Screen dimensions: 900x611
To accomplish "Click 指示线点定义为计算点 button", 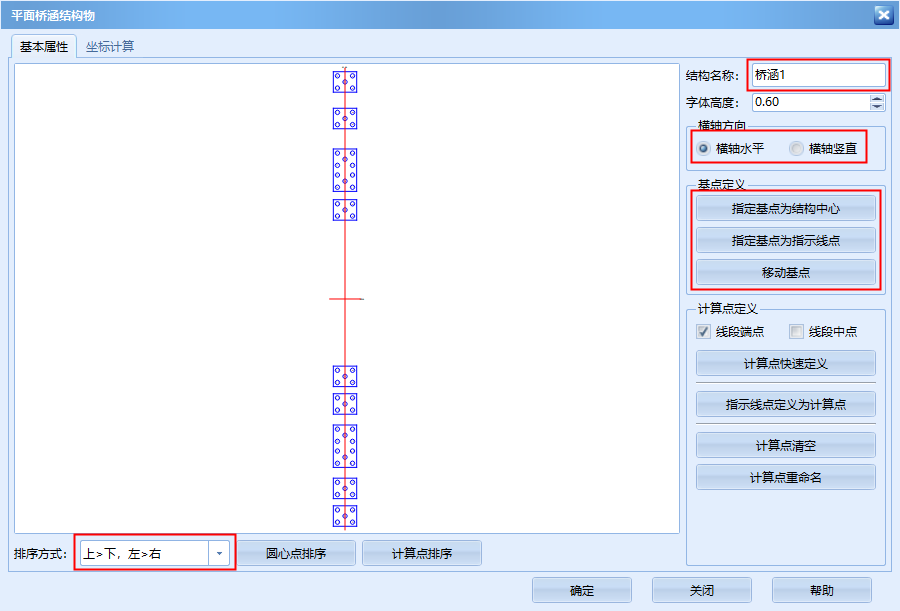I will (785, 404).
